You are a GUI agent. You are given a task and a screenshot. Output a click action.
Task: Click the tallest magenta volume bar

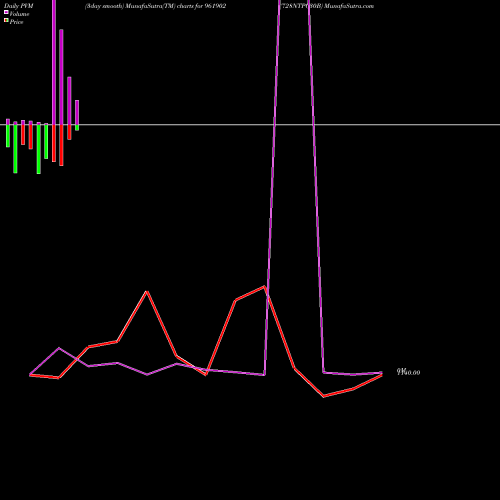pos(54,62)
